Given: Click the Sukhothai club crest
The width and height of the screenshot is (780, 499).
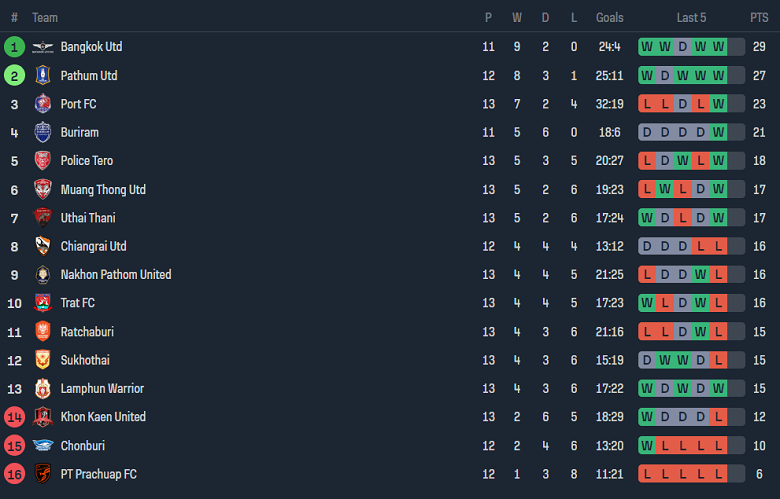Looking at the screenshot, I should pyautogui.click(x=42, y=360).
